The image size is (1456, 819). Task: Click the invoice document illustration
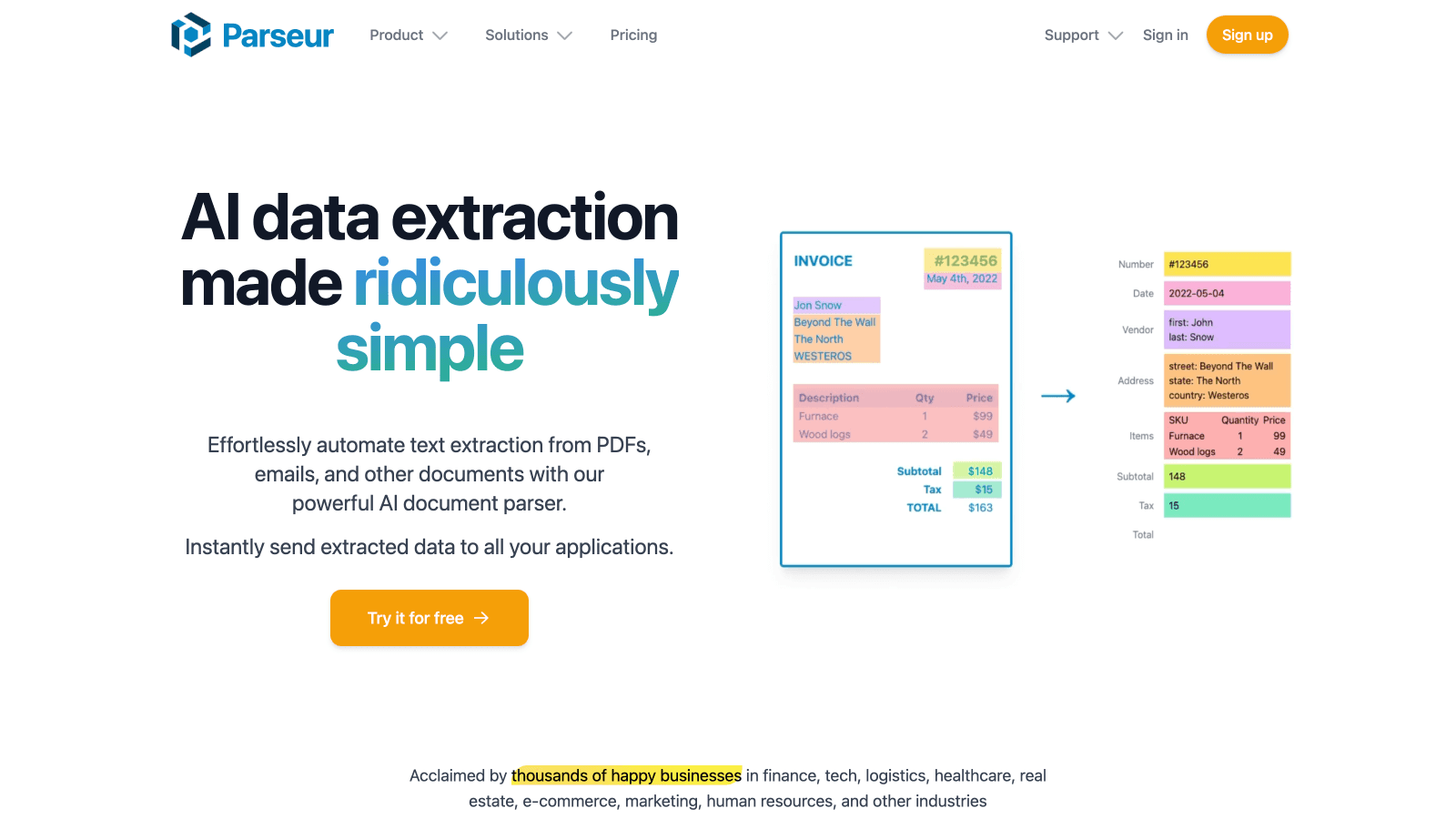pos(896,399)
